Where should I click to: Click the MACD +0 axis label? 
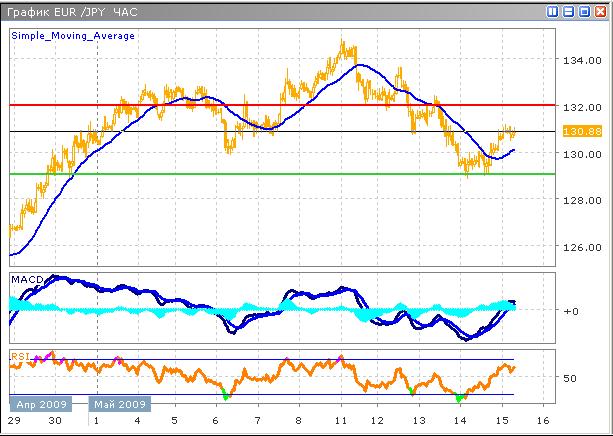tap(572, 311)
